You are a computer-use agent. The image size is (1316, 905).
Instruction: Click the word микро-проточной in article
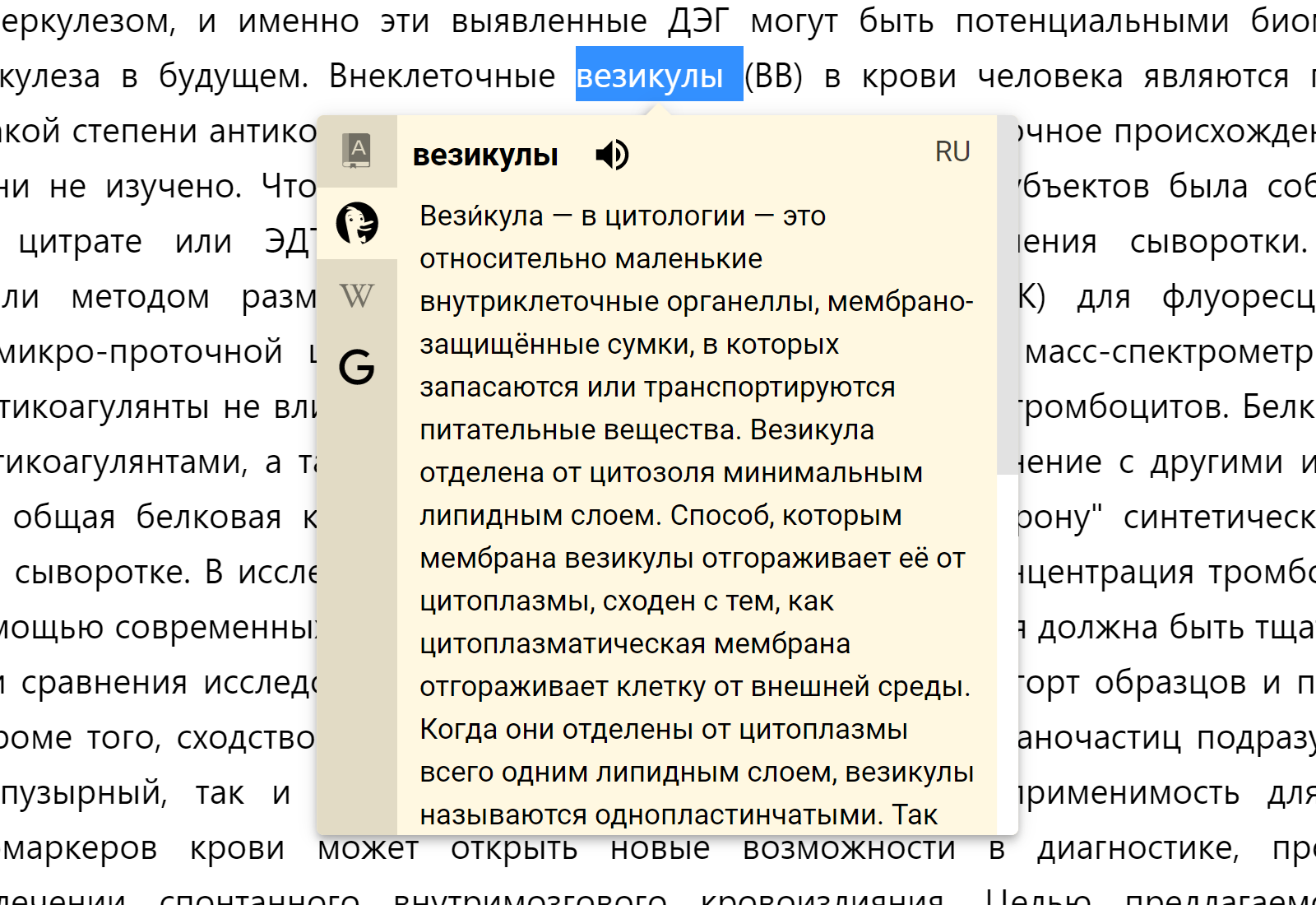tap(141, 352)
